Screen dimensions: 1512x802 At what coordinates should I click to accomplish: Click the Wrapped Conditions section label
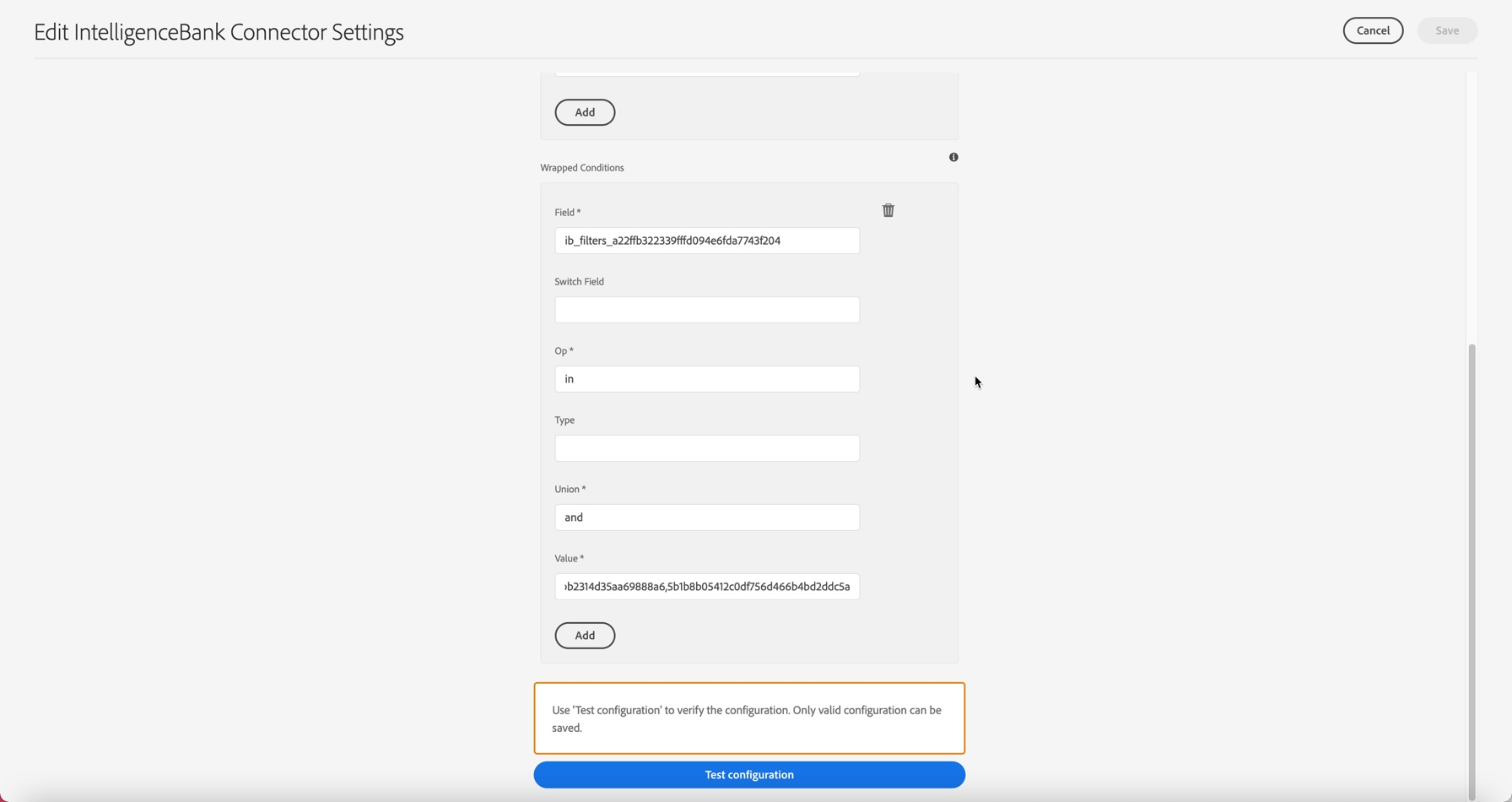point(582,168)
